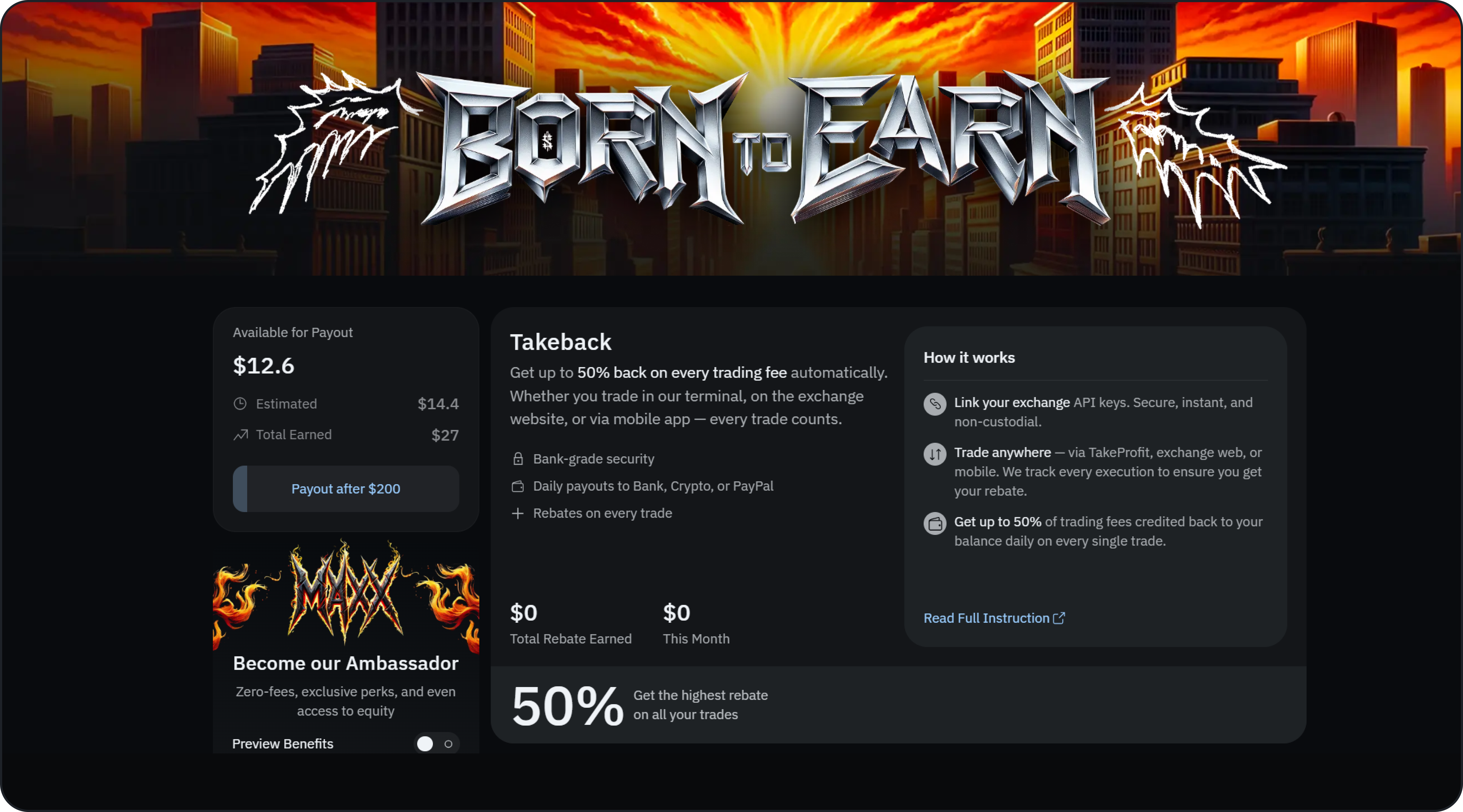1463x812 pixels.
Task: Click the Become our Ambassador heading
Action: [x=346, y=663]
